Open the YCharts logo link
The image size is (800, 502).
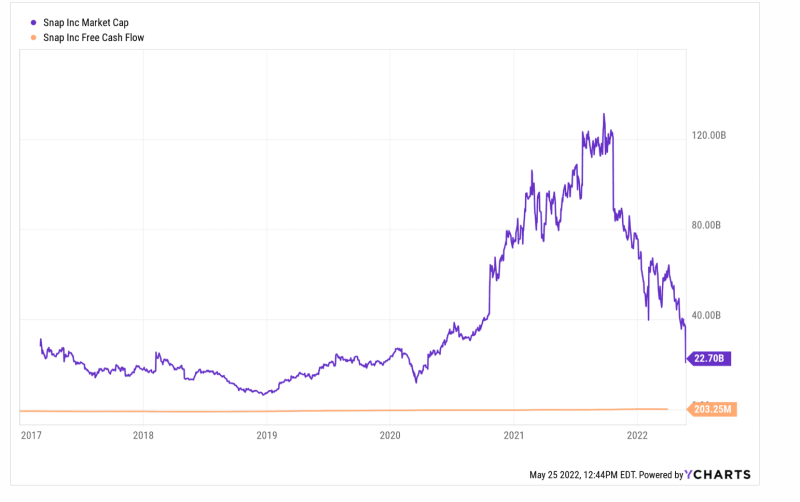(x=717, y=474)
